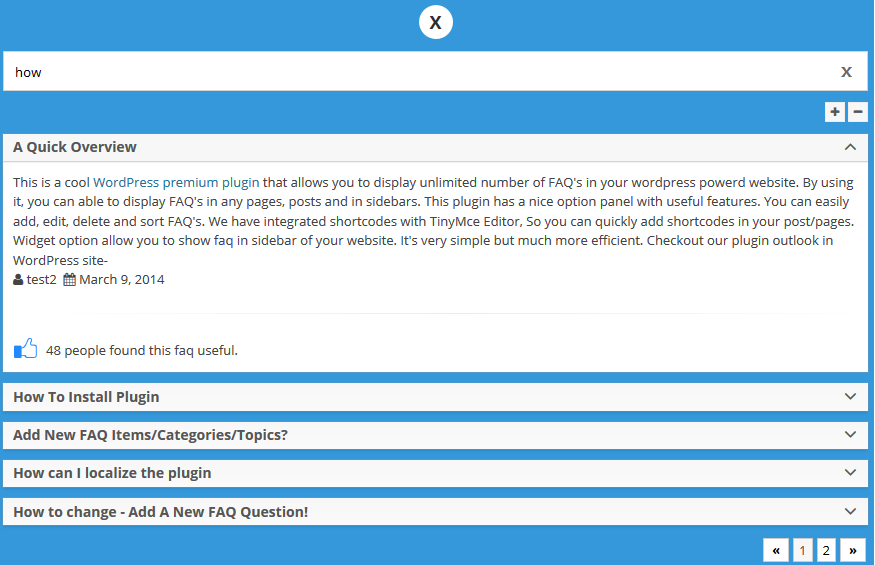
Task: Open the WordPress premium plugin link
Action: pos(176,183)
